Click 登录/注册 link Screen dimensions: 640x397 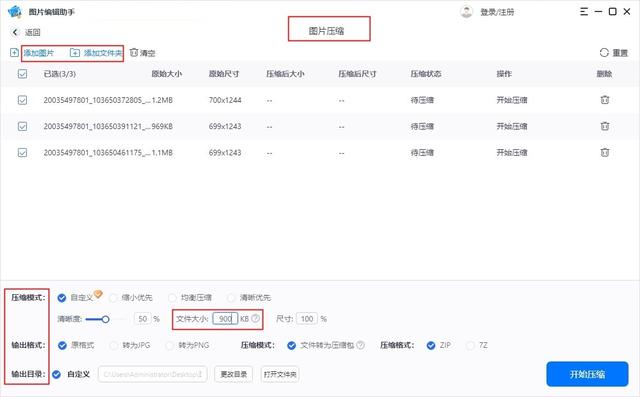click(x=497, y=12)
